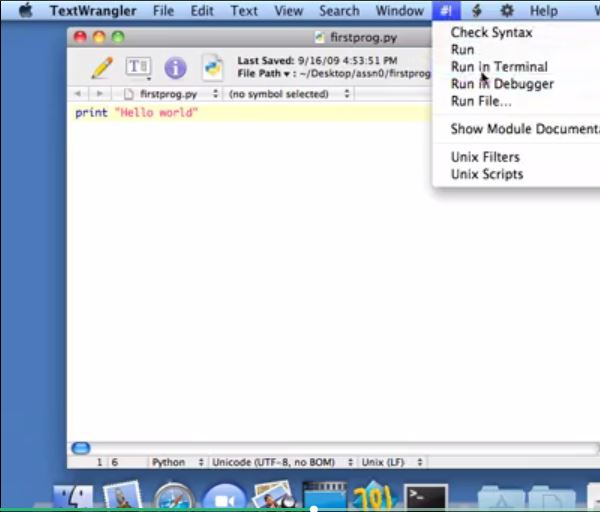
Task: Open the video camera app in Dock
Action: (225, 497)
